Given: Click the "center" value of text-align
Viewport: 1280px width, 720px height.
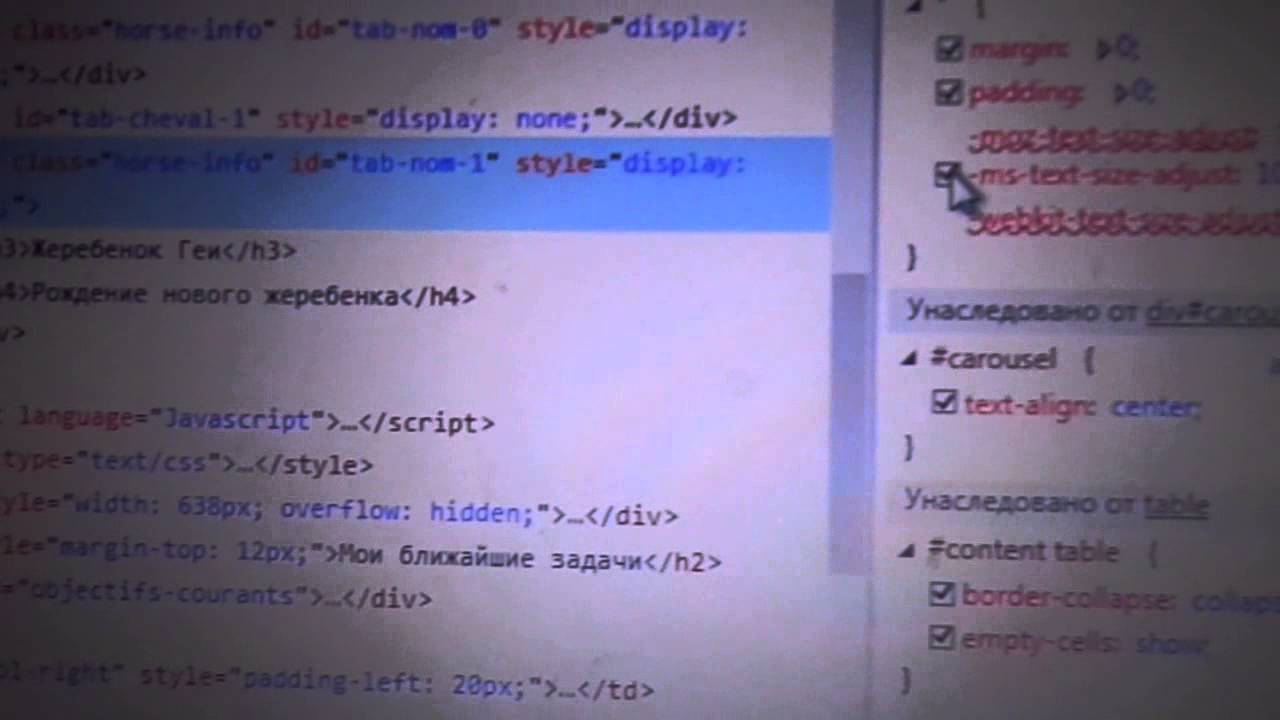Looking at the screenshot, I should click(x=1155, y=407).
